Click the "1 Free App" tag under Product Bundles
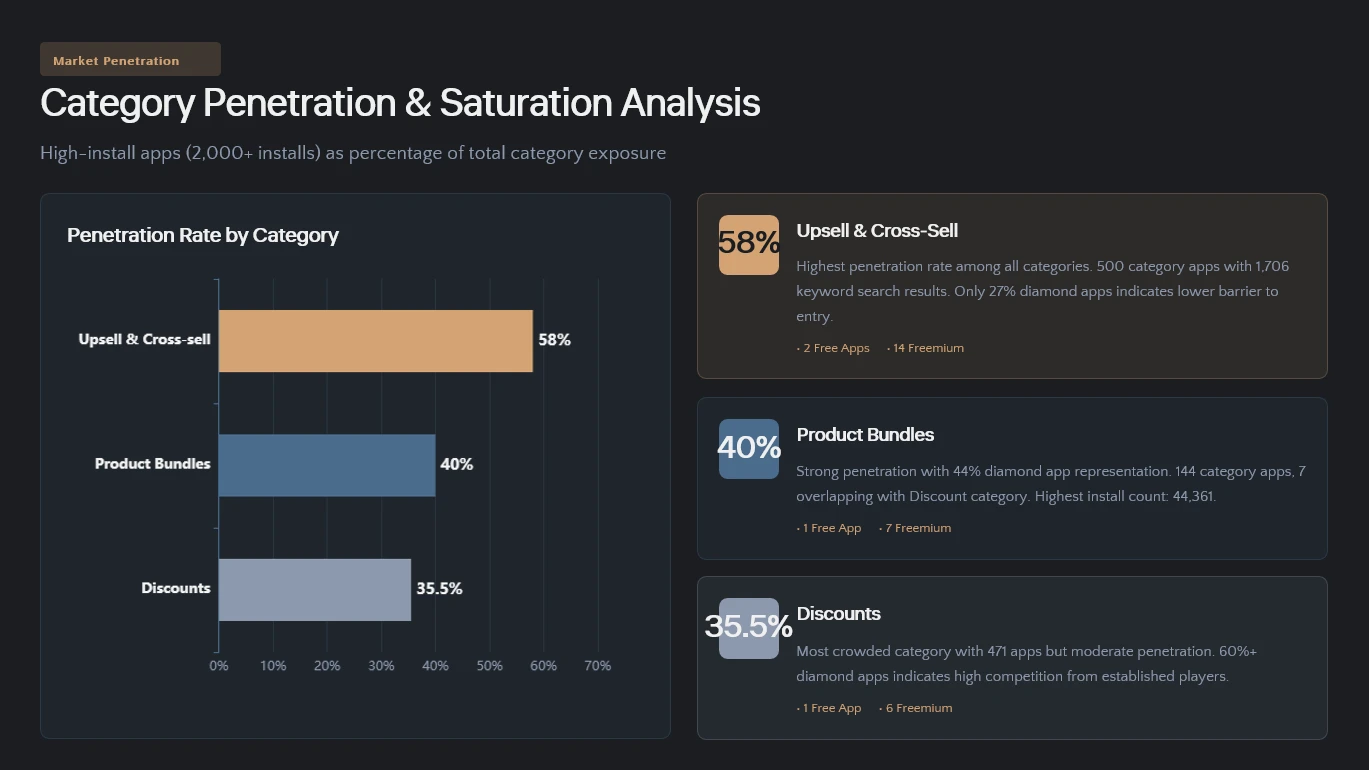Viewport: 1369px width, 770px height. tap(831, 528)
